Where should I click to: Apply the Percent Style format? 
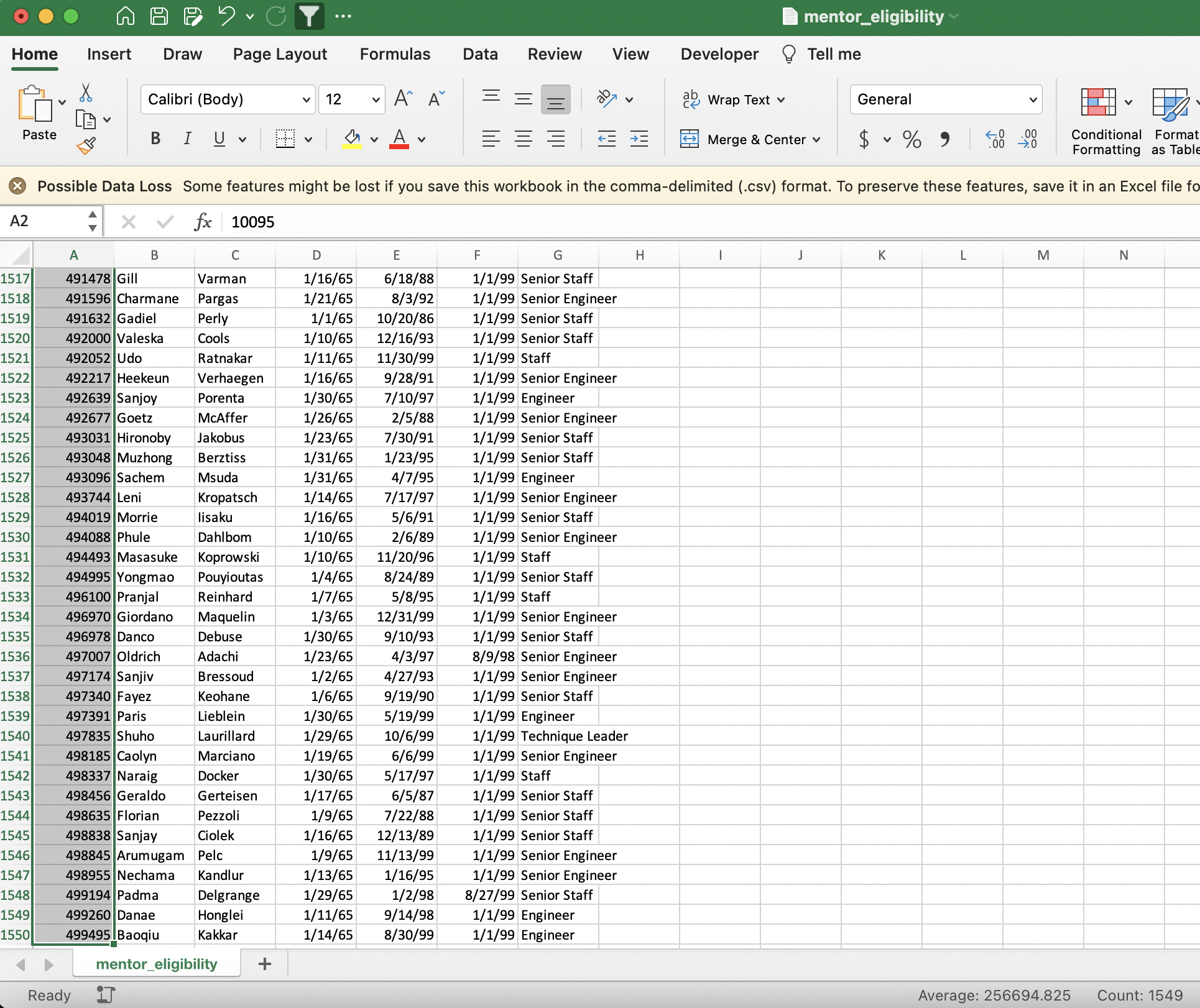[x=912, y=139]
